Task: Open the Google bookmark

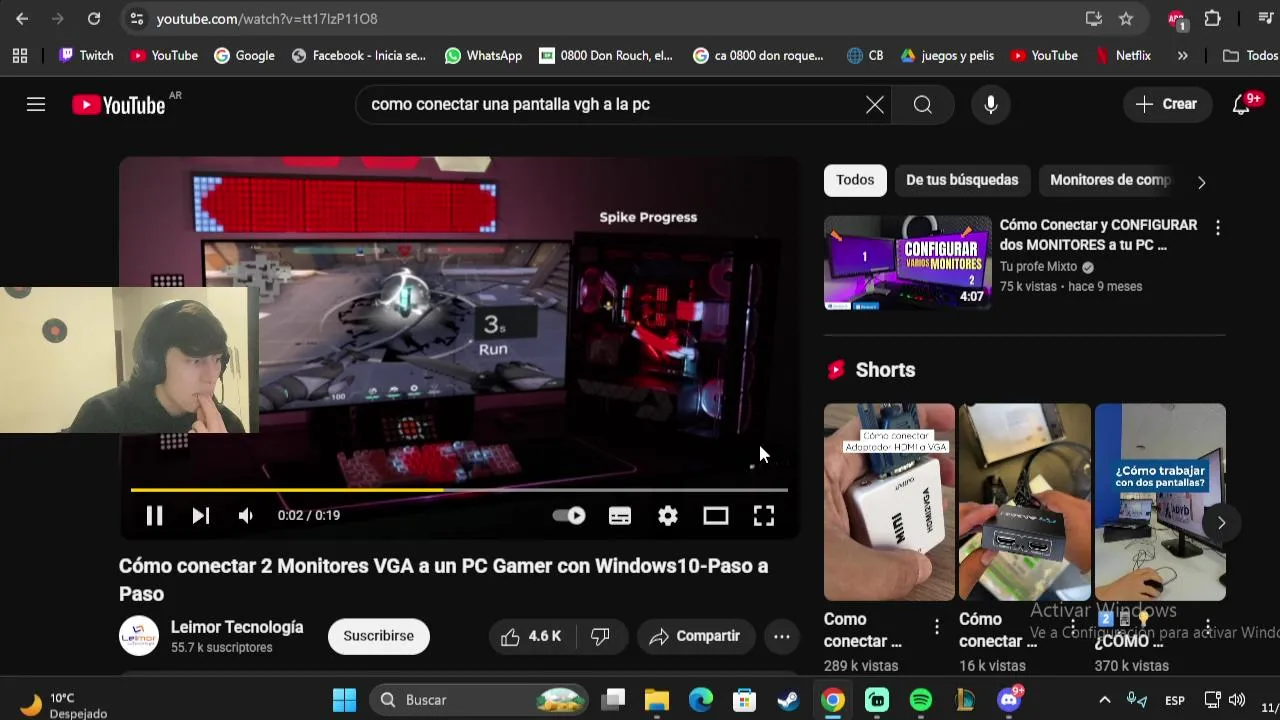Action: click(x=244, y=56)
